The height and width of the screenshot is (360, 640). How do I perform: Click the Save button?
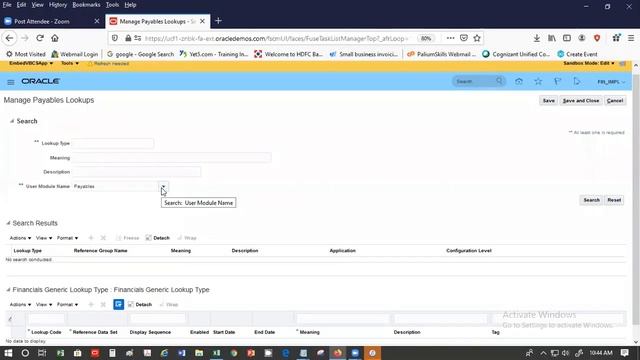tap(549, 100)
